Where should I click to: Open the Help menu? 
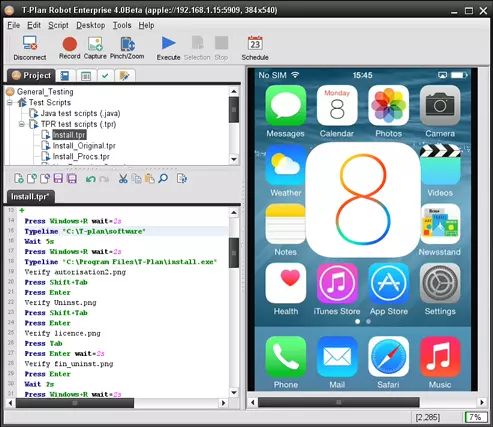pos(146,25)
